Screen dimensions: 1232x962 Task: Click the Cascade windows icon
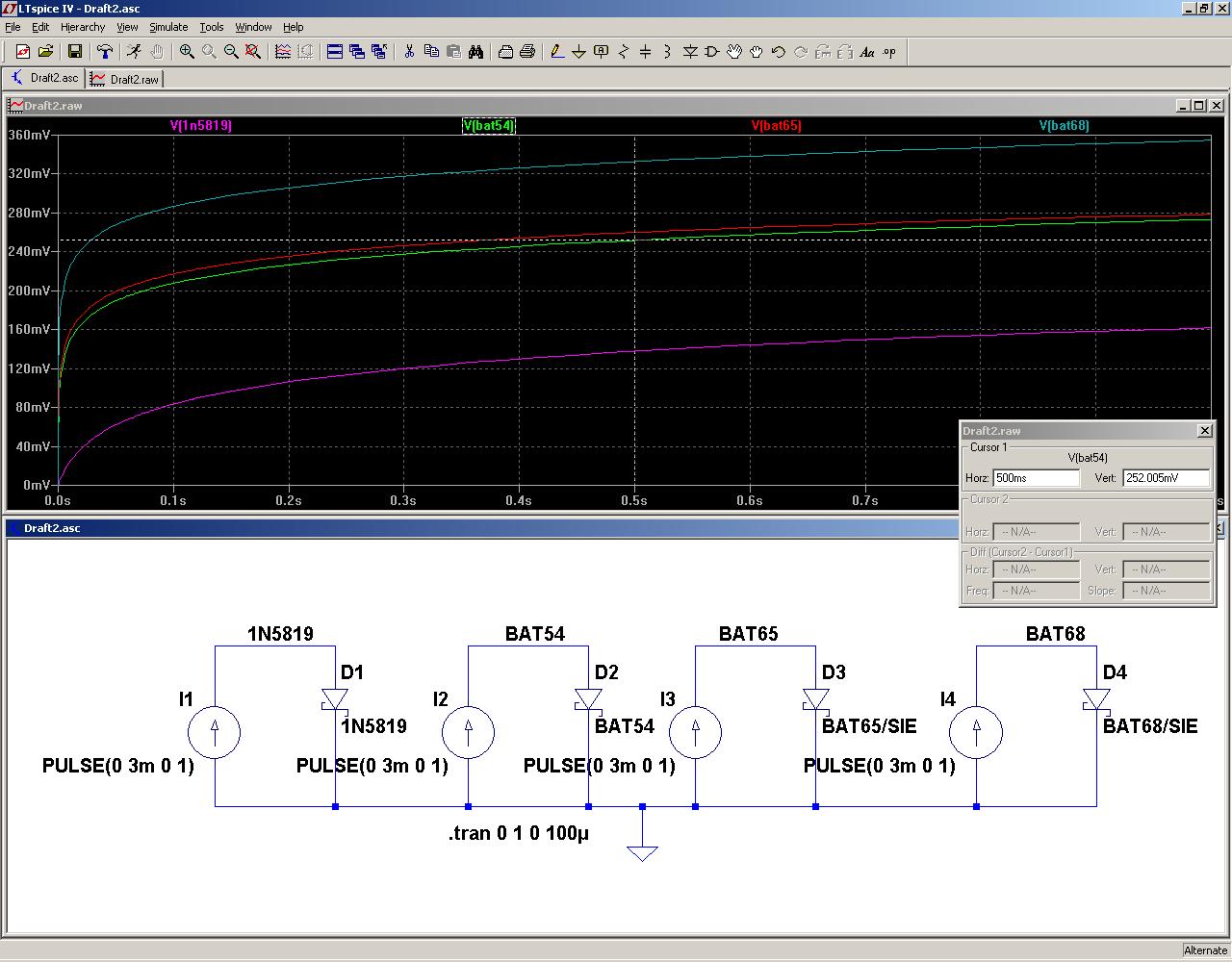tap(357, 52)
